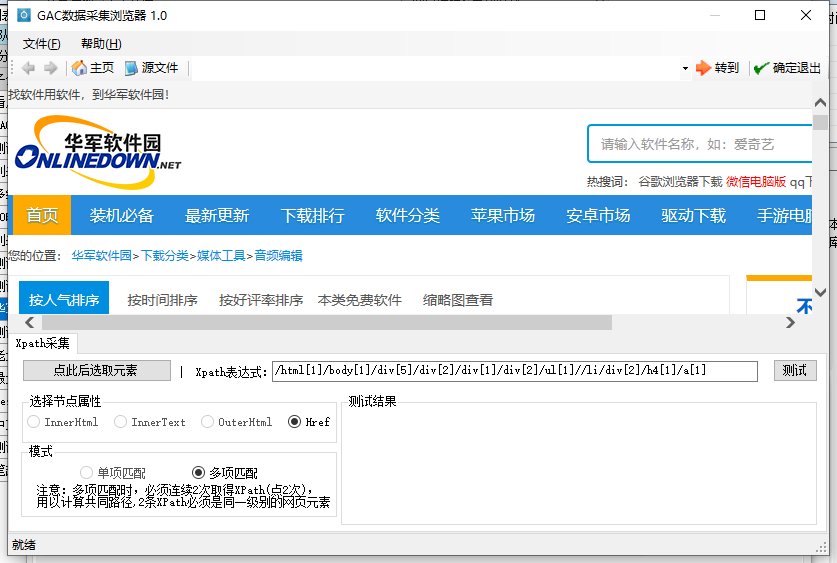Click the horizontal scrollbar thumb
This screenshot has width=837, height=563.
[327, 322]
